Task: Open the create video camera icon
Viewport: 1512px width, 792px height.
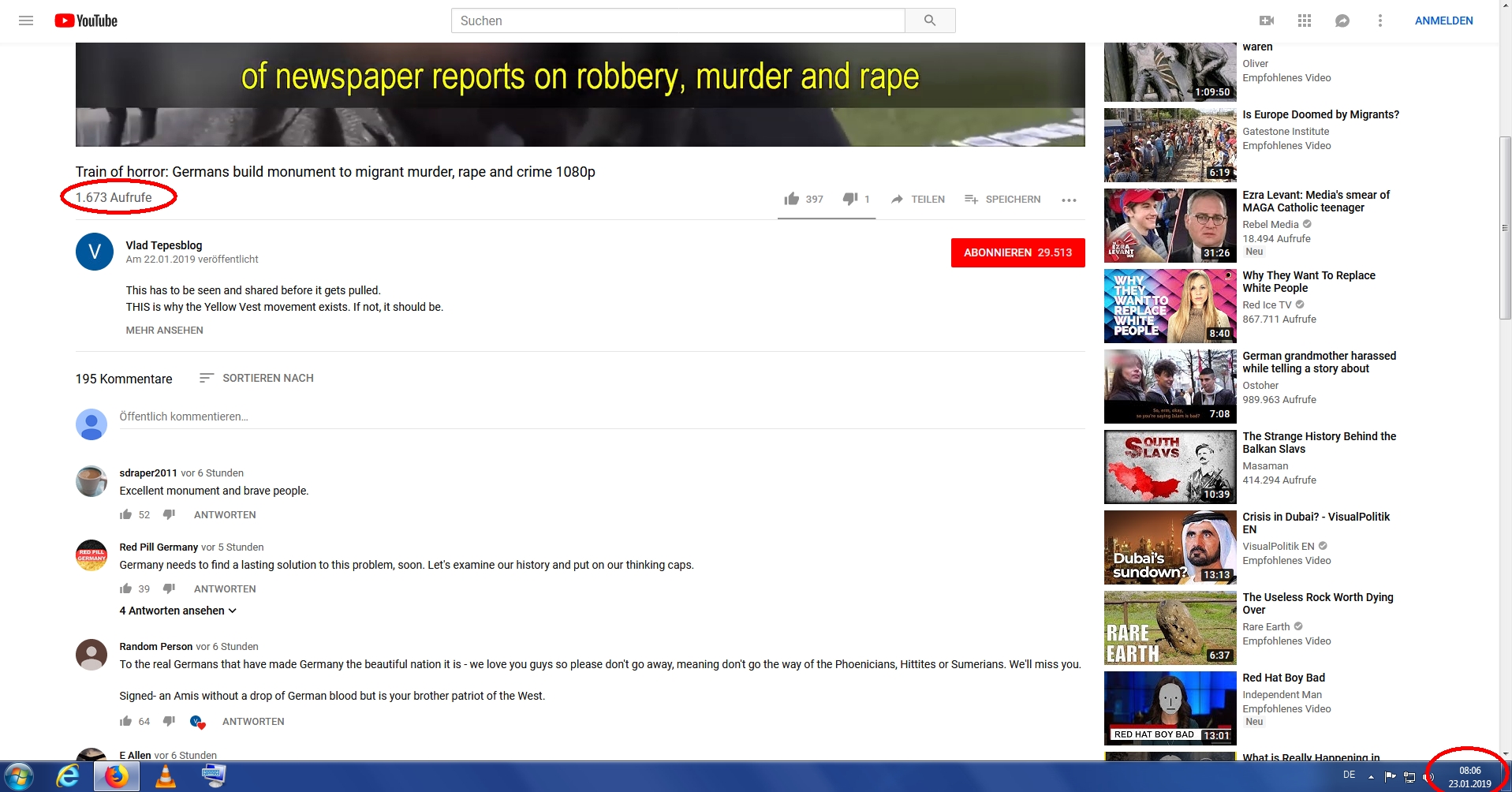Action: click(x=1267, y=21)
